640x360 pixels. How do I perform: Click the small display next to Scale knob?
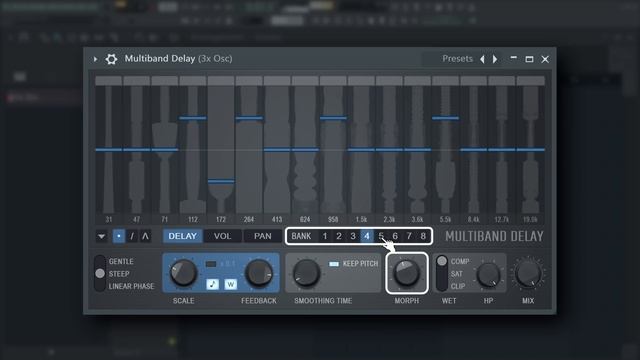pyautogui.click(x=211, y=264)
